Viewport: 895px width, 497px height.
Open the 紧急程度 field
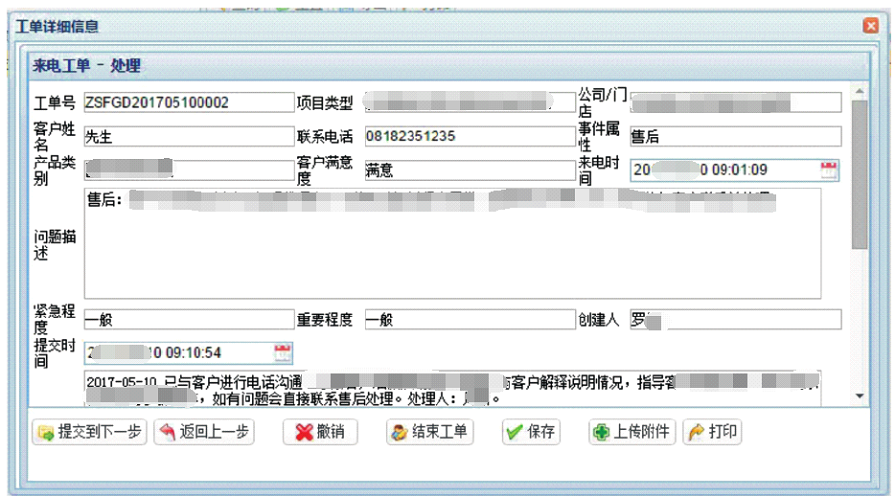click(188, 320)
